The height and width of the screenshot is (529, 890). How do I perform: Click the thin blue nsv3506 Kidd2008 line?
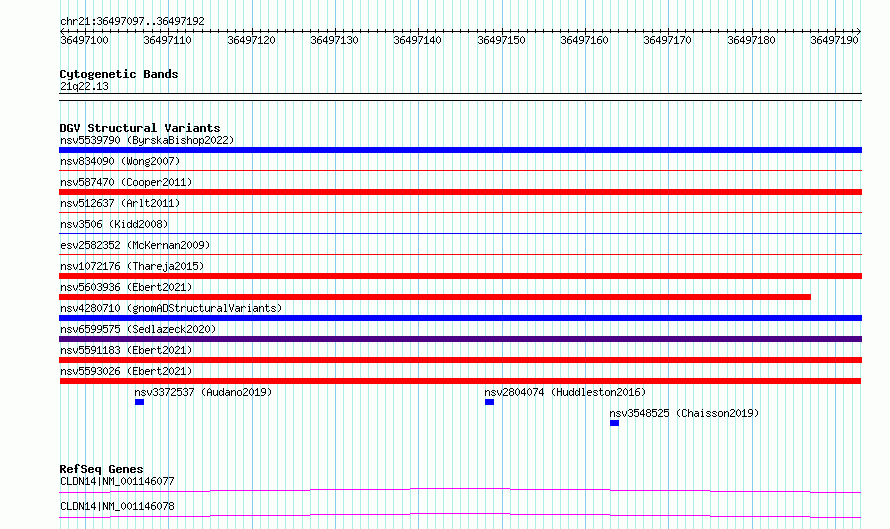[460, 233]
